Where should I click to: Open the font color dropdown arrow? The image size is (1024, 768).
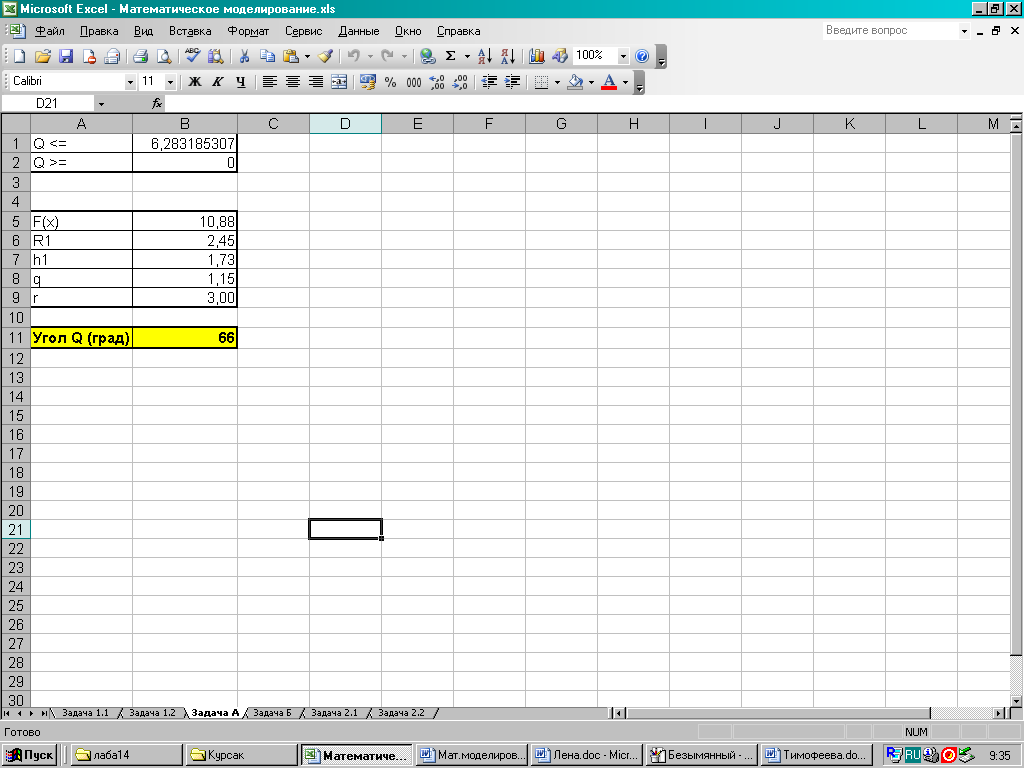626,82
